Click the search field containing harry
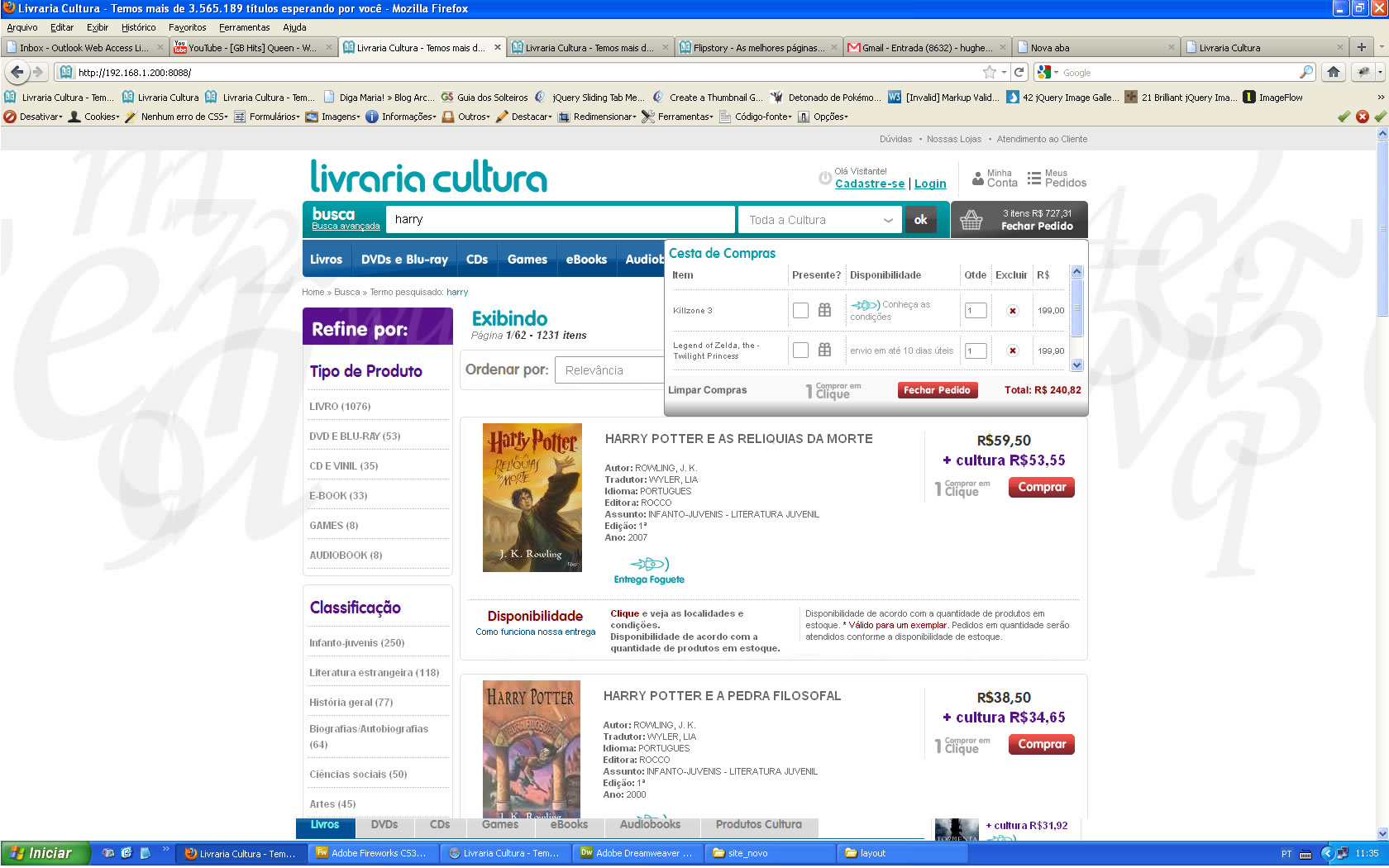 [x=561, y=219]
